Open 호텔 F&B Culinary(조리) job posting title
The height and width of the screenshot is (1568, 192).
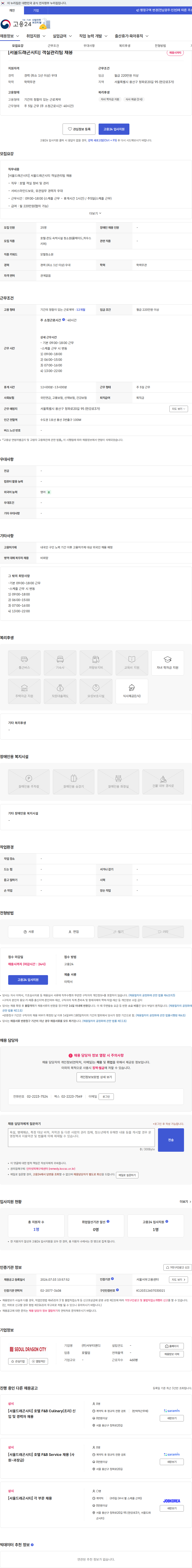click(x=42, y=1413)
